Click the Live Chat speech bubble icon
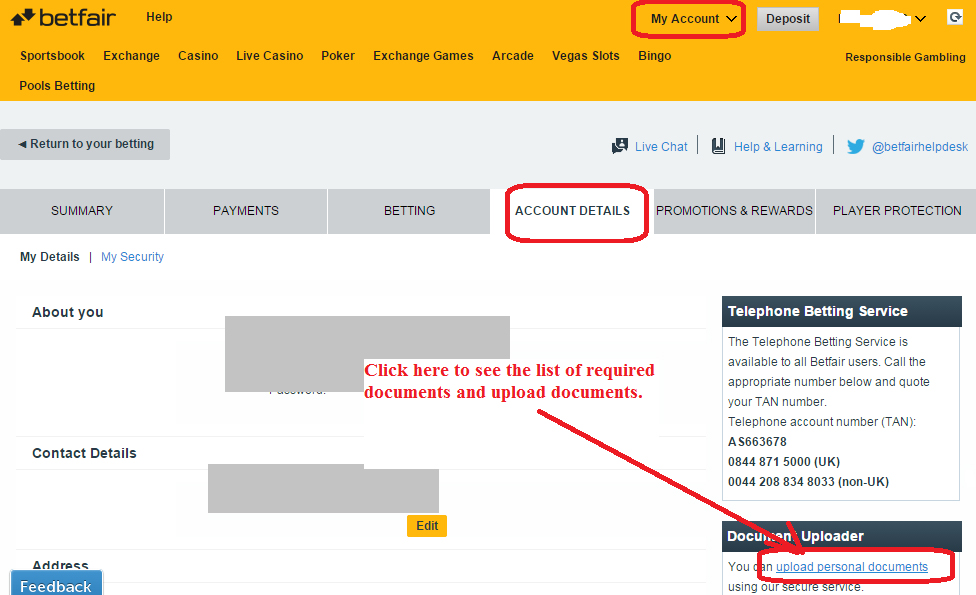 [x=619, y=146]
